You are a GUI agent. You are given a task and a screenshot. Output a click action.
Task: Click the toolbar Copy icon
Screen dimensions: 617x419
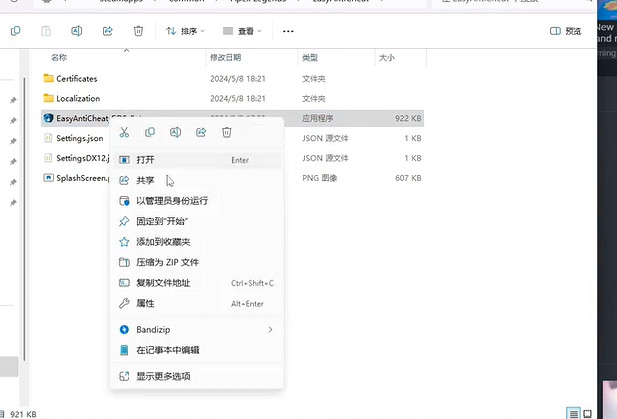tap(15, 31)
